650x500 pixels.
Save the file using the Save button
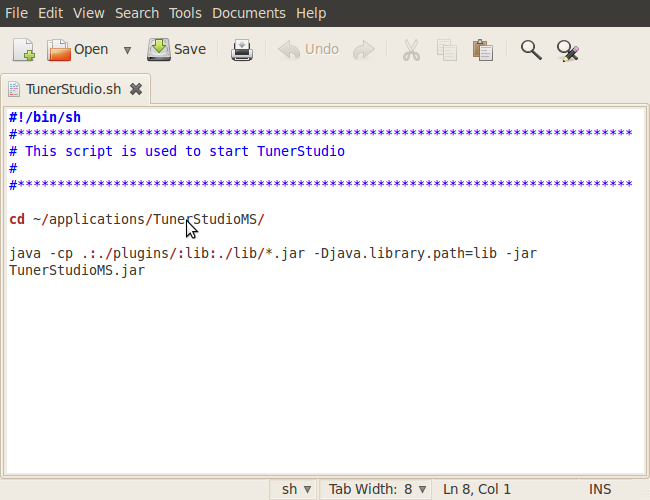pos(177,49)
